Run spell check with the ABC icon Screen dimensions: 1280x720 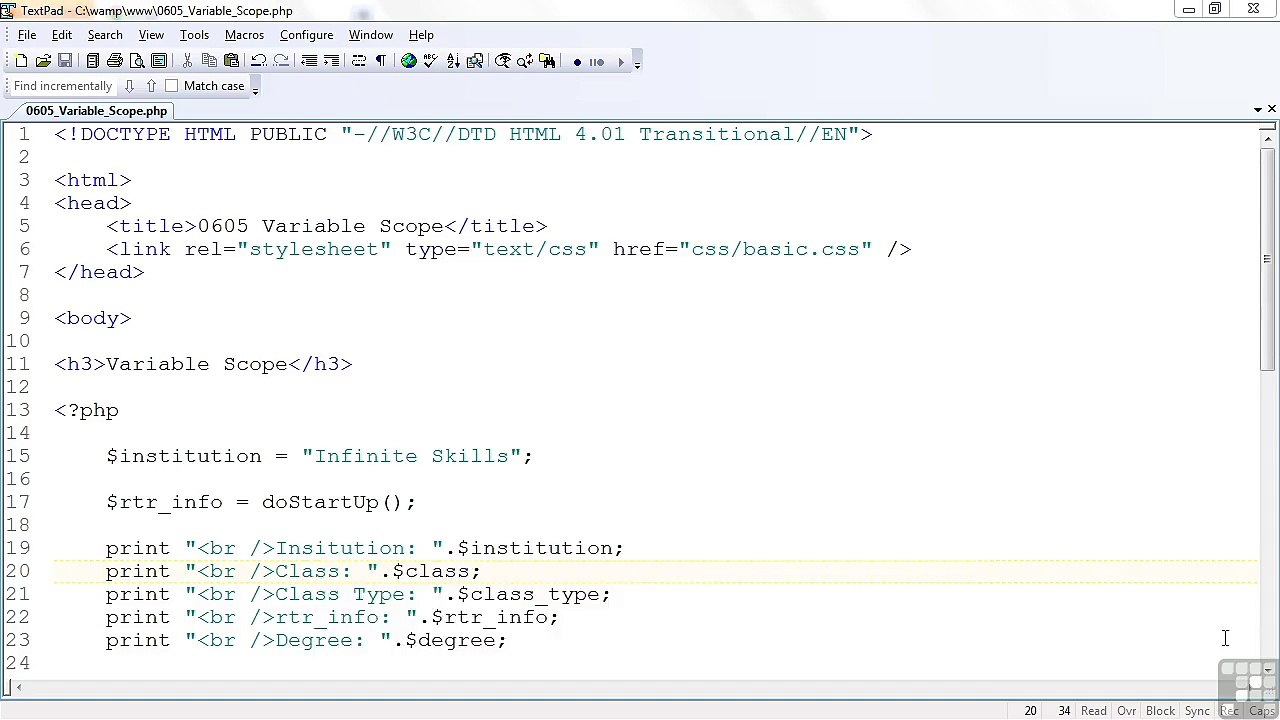click(431, 61)
